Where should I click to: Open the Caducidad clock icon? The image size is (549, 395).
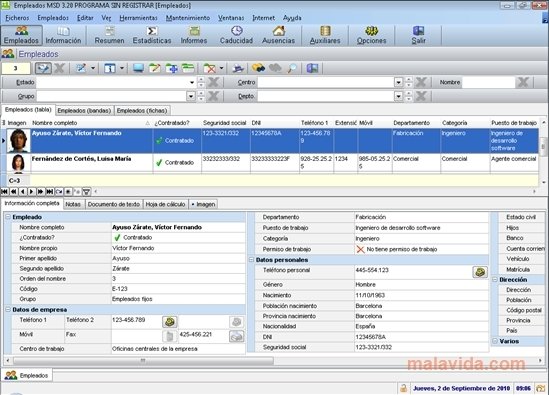236,35
